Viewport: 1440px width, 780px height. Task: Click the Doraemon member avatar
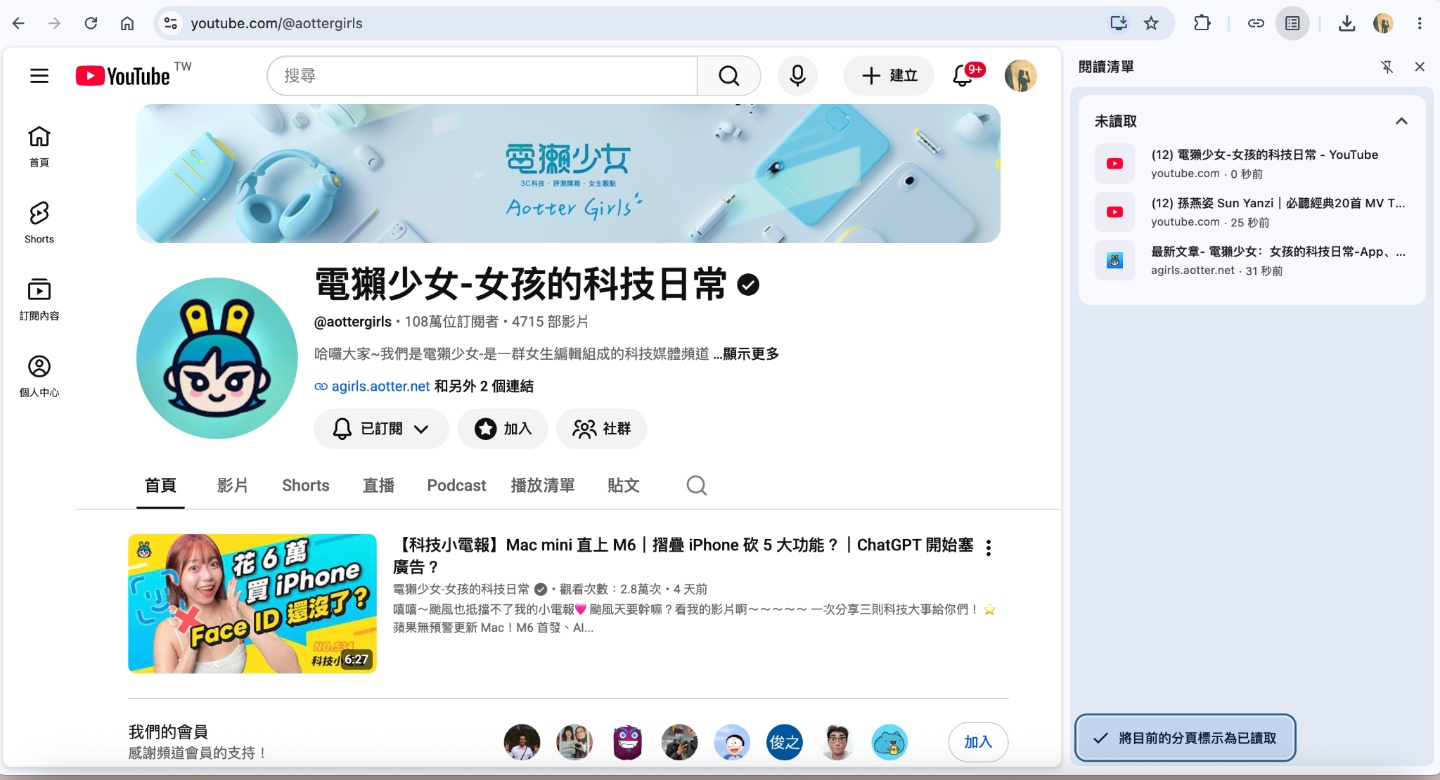coord(732,742)
